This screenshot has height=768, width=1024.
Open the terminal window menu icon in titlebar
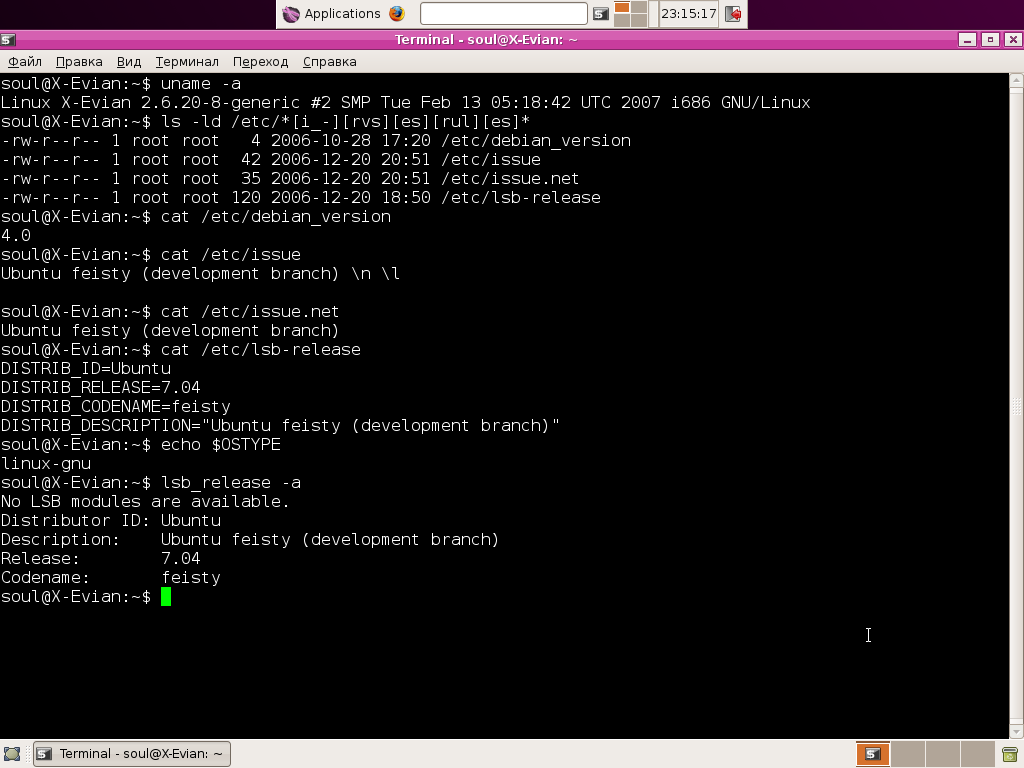point(8,40)
